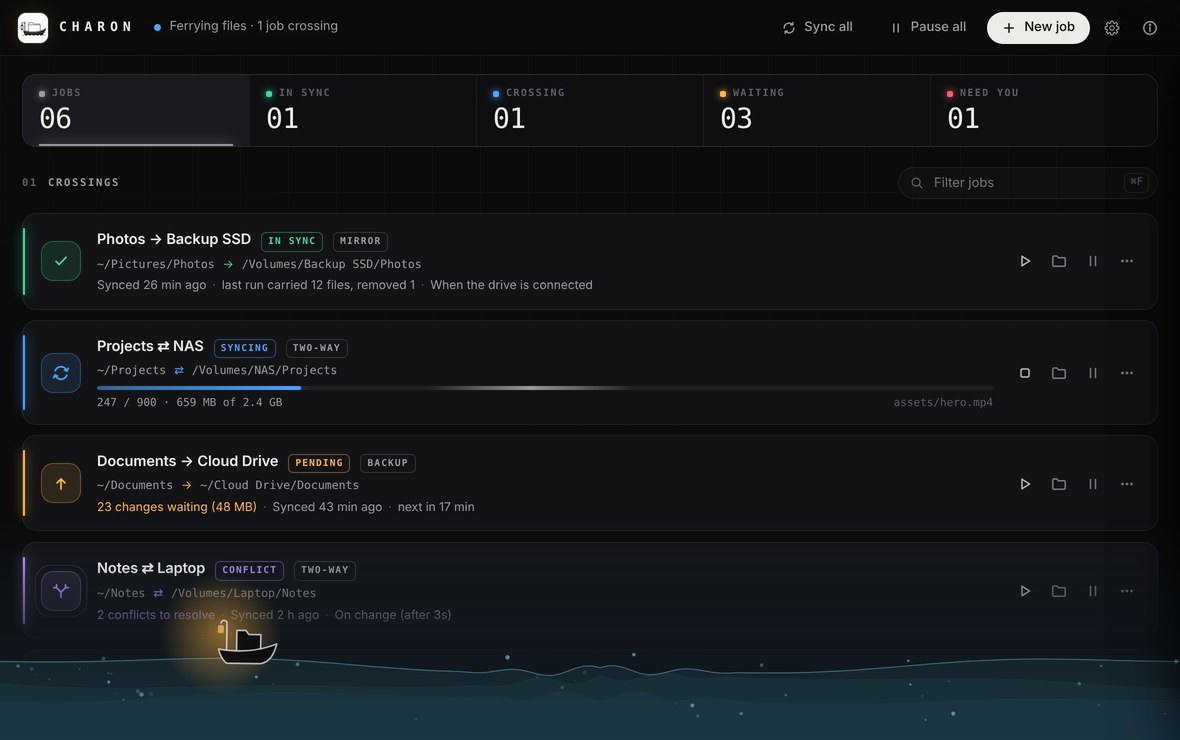
Task: Click the IN SYNC status badge
Action: [x=292, y=241]
